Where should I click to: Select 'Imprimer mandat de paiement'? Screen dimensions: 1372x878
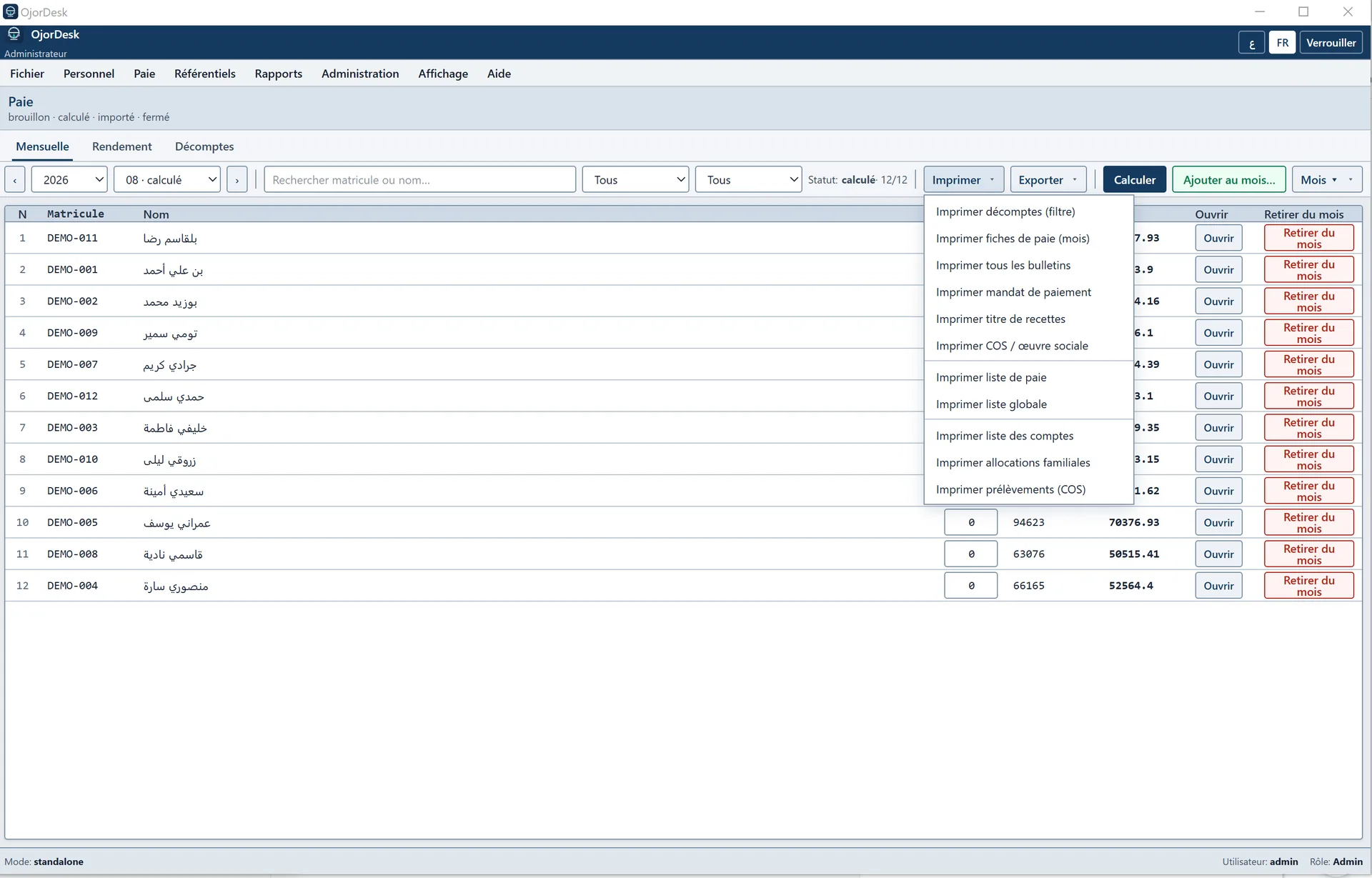1028,292
